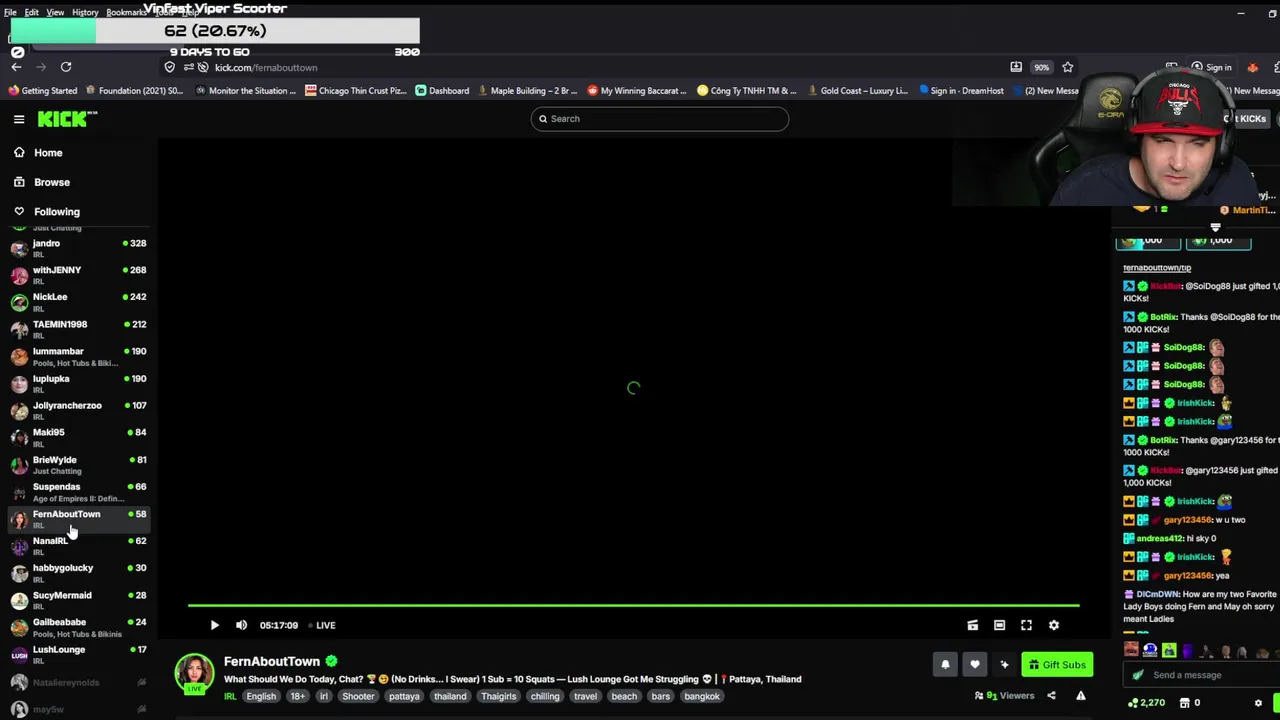Click the Gift Subs button
The image size is (1280, 720).
click(x=1057, y=665)
